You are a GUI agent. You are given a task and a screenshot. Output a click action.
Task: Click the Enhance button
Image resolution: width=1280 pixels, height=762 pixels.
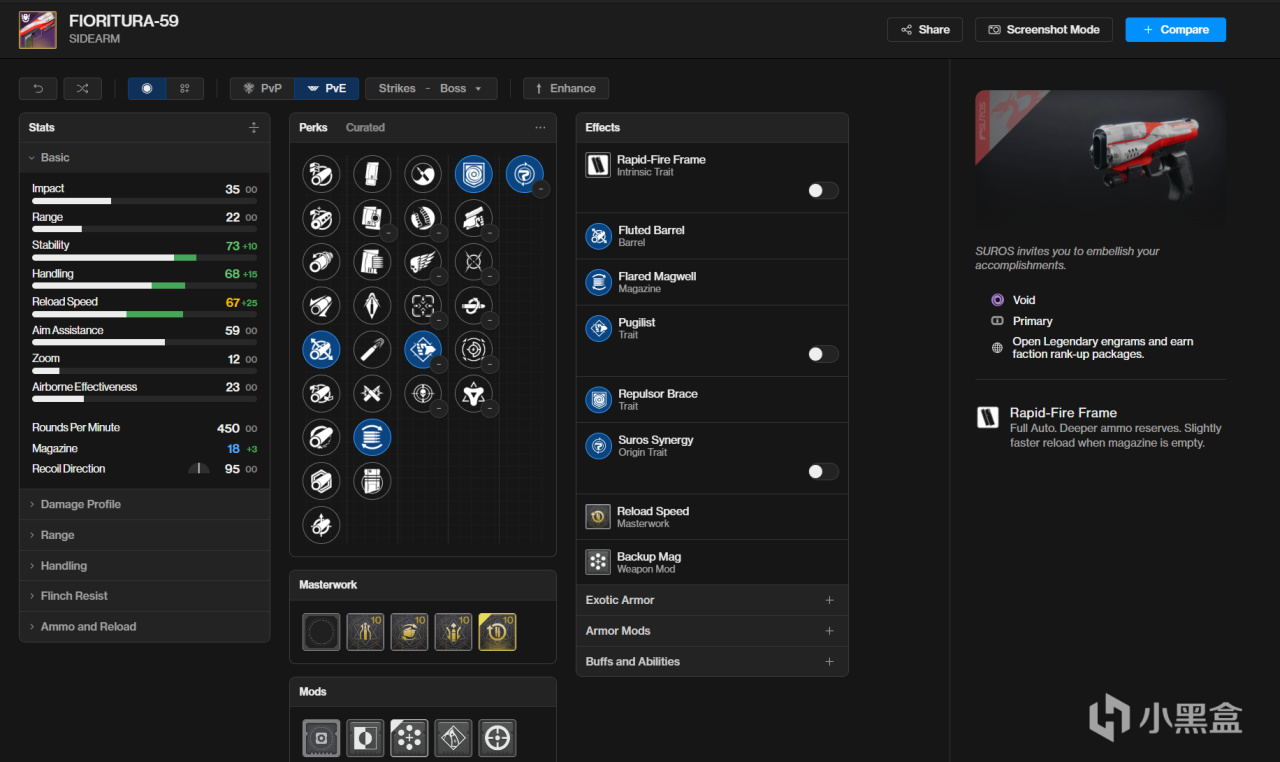(566, 88)
